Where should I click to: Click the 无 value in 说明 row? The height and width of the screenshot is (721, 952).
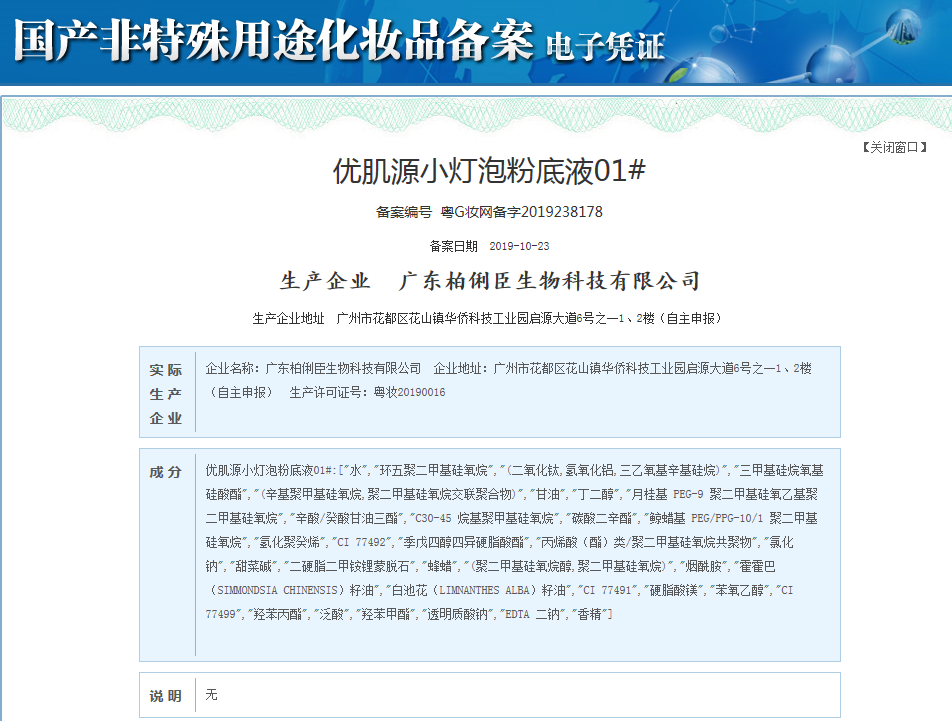pos(211,694)
